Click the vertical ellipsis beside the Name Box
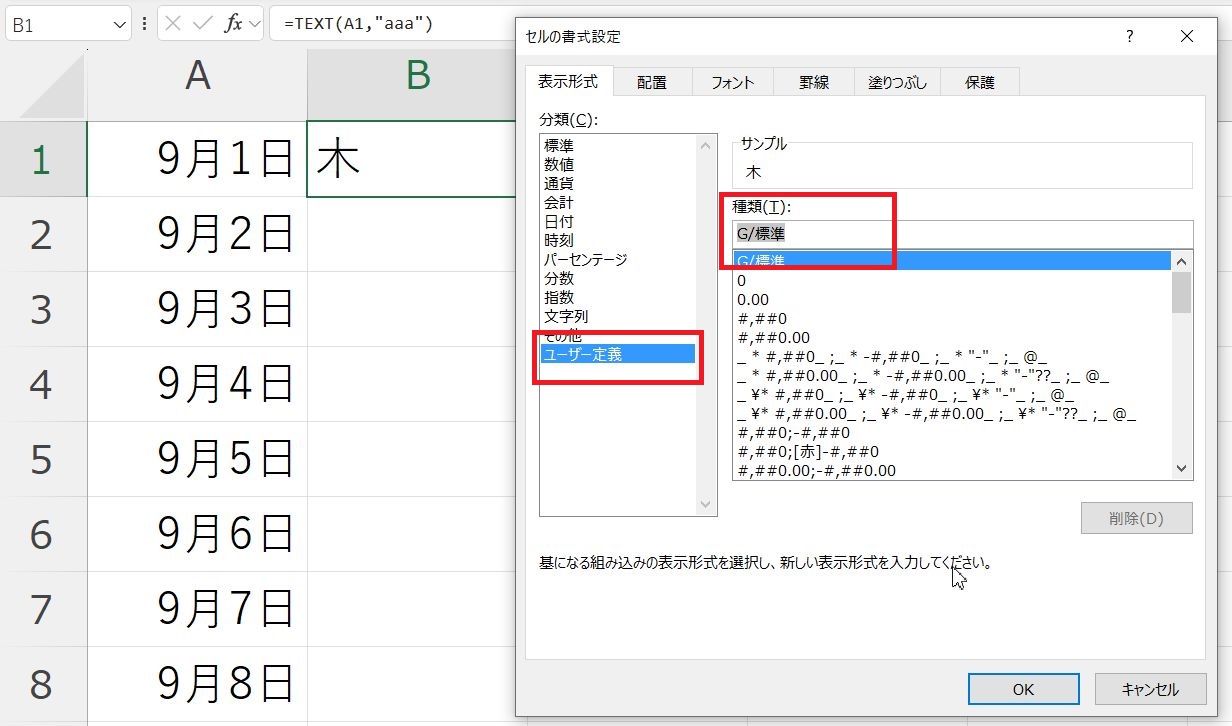Screen dimensions: 1232x726 145,22
